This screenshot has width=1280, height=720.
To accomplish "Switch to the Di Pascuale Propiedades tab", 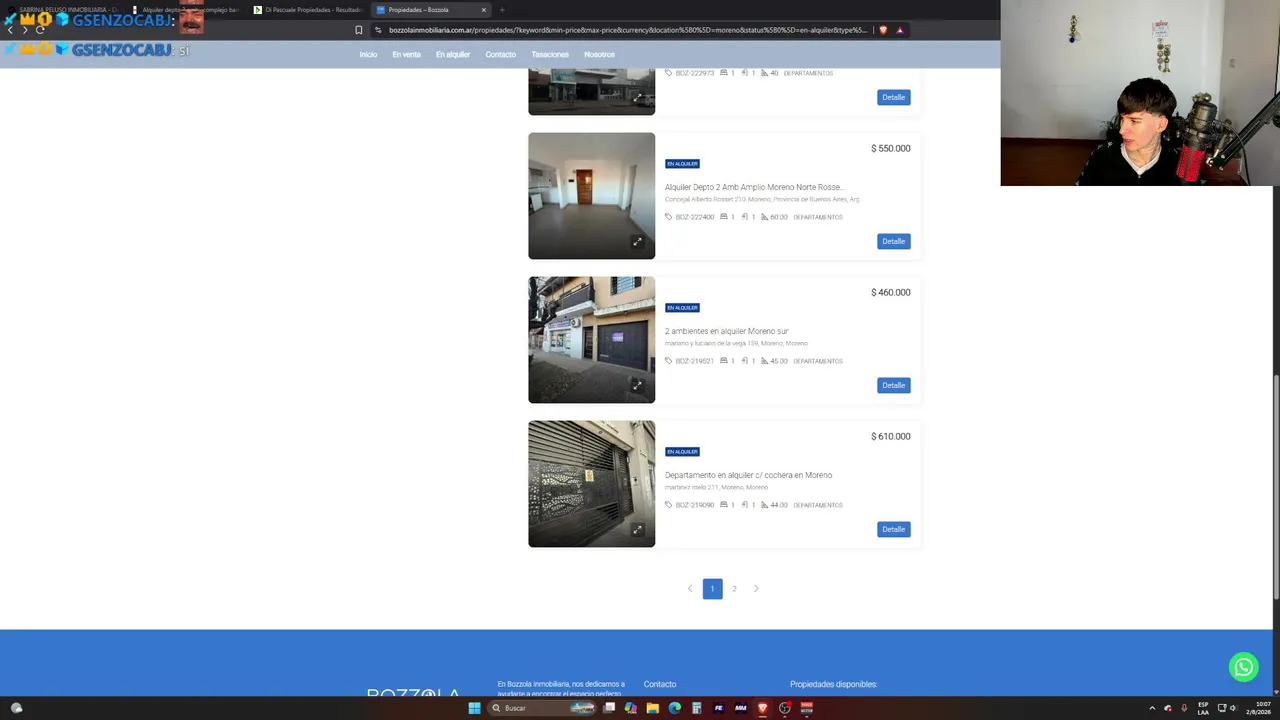I will click(307, 10).
